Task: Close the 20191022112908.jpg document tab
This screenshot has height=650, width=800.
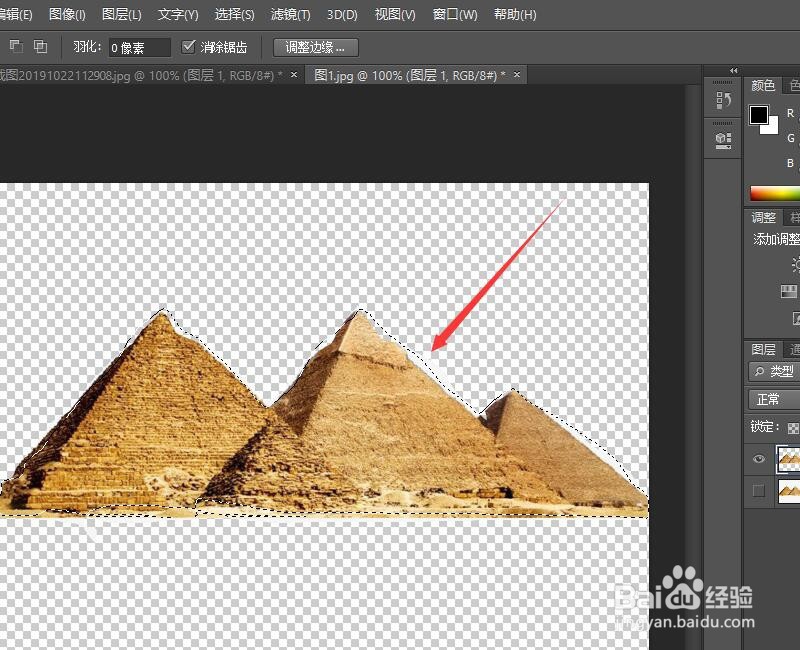Action: (x=294, y=74)
